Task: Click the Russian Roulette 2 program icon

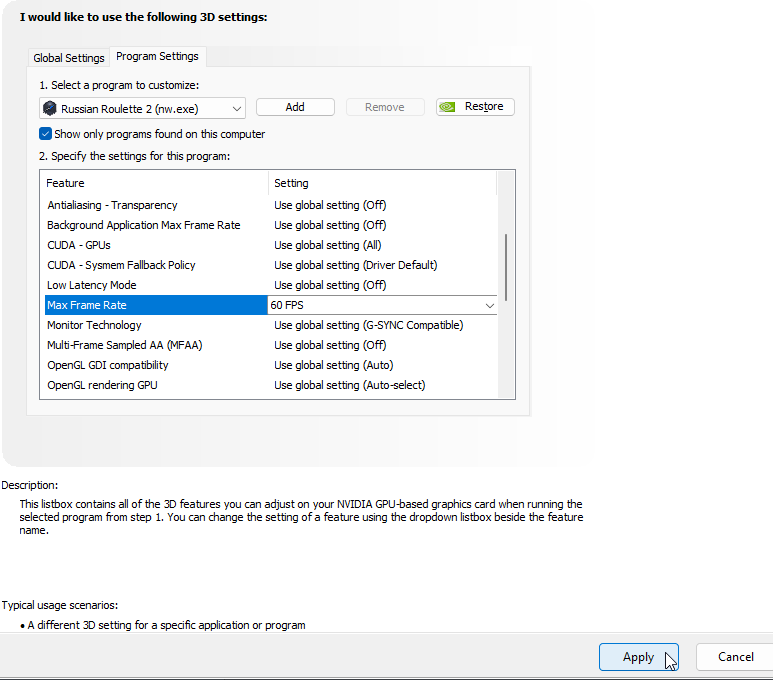Action: 50,108
